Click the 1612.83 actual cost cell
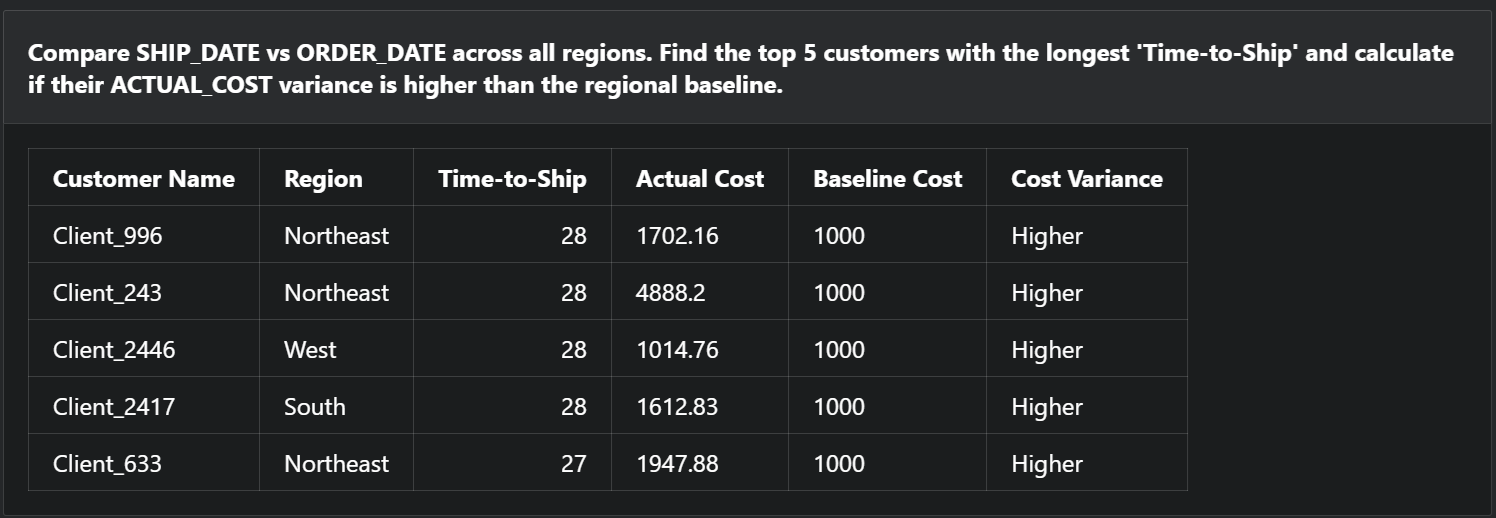This screenshot has height=518, width=1496. tap(677, 407)
